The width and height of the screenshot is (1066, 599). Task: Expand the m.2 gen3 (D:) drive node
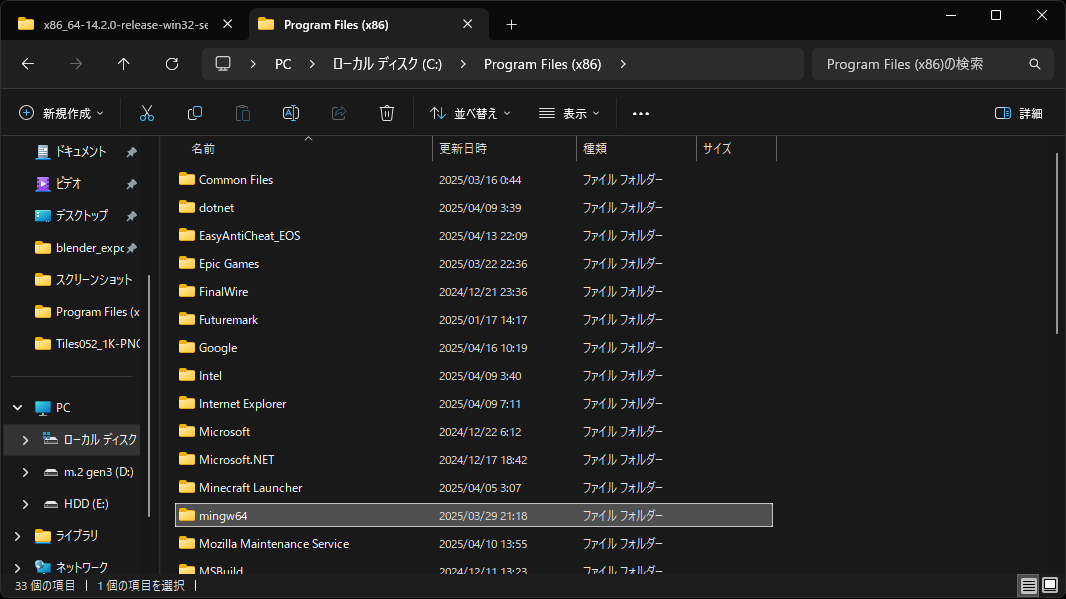pos(25,472)
